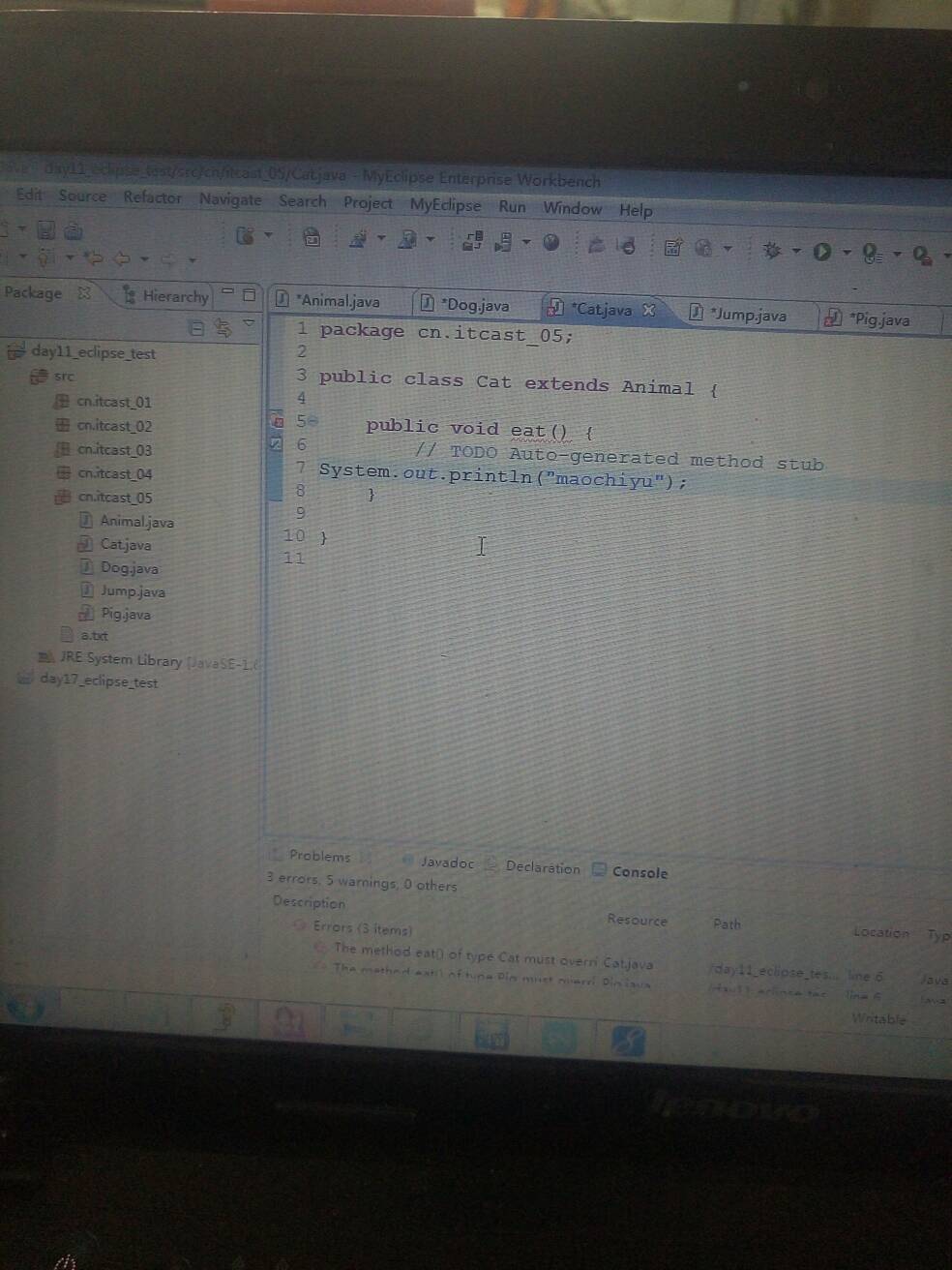The image size is (952, 1270).
Task: Close the *Cat.java editor tab
Action: (x=649, y=310)
